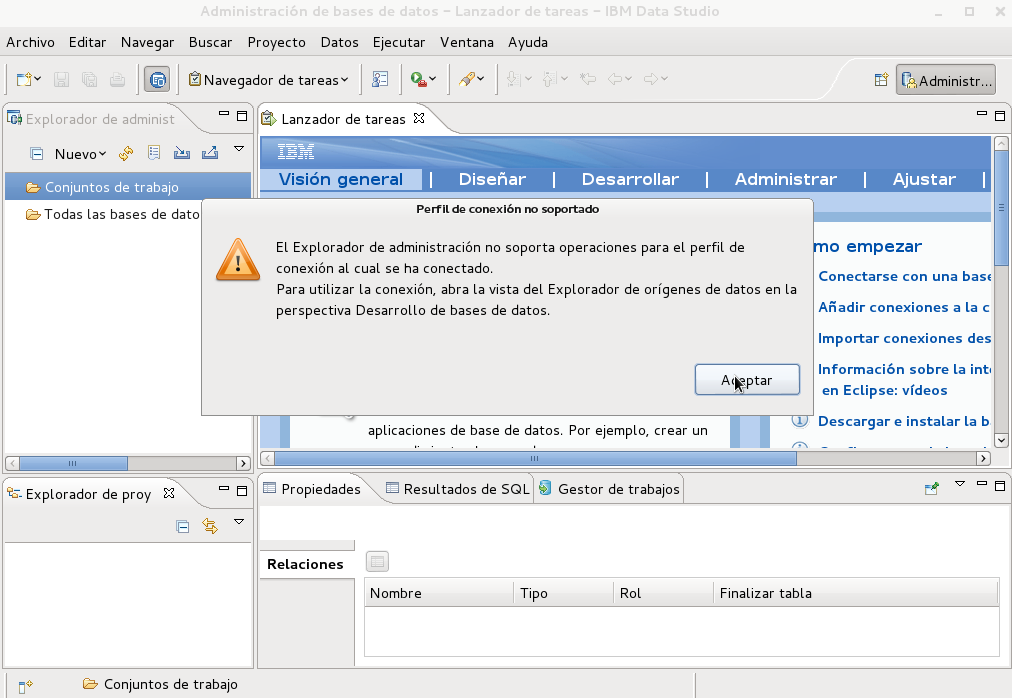Open the project explorer view menu triangle
The image size is (1012, 698).
(x=239, y=521)
